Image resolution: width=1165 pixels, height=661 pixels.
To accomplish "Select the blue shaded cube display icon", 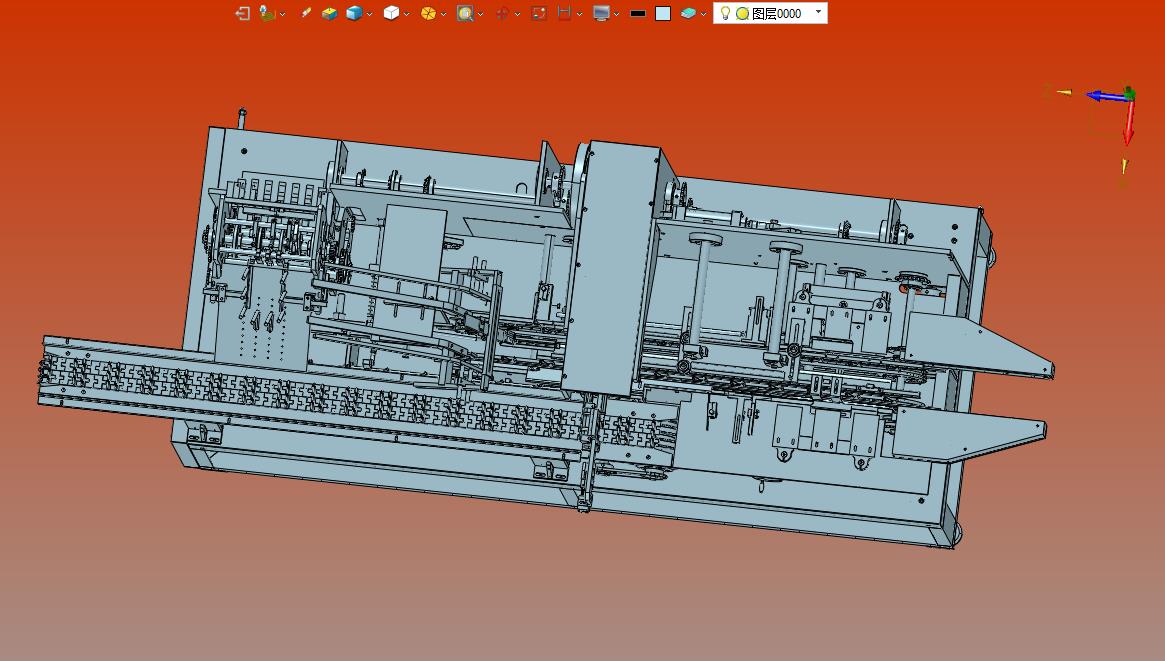I will point(354,13).
